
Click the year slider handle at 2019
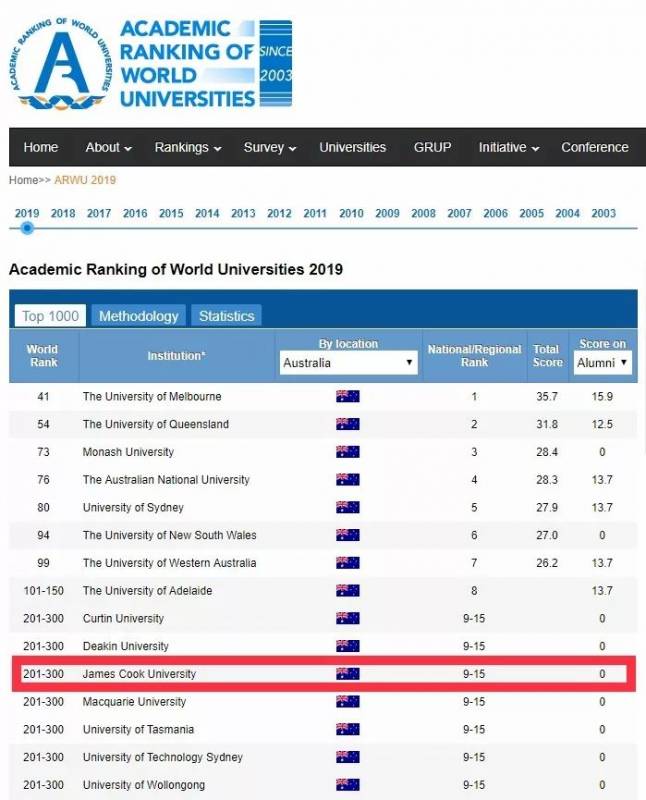[x=27, y=228]
